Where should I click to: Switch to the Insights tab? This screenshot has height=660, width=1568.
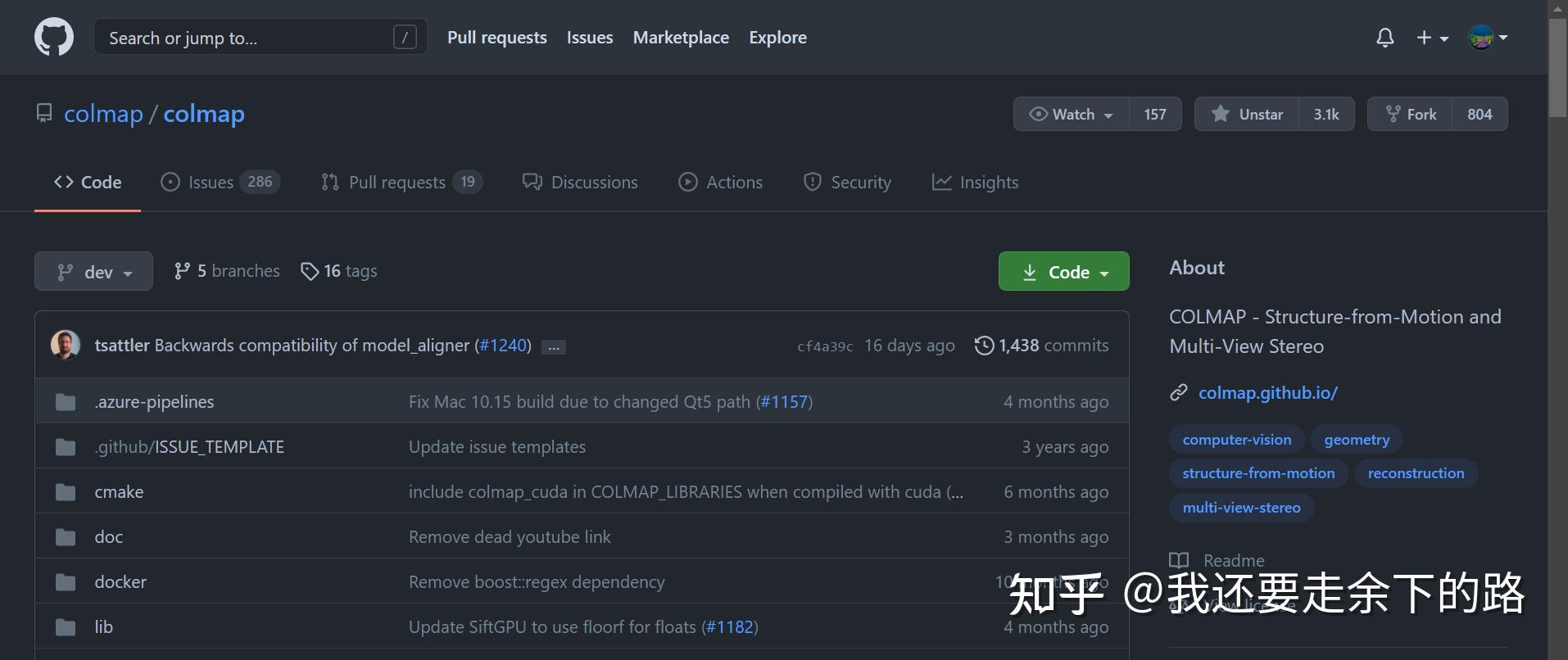[x=975, y=183]
